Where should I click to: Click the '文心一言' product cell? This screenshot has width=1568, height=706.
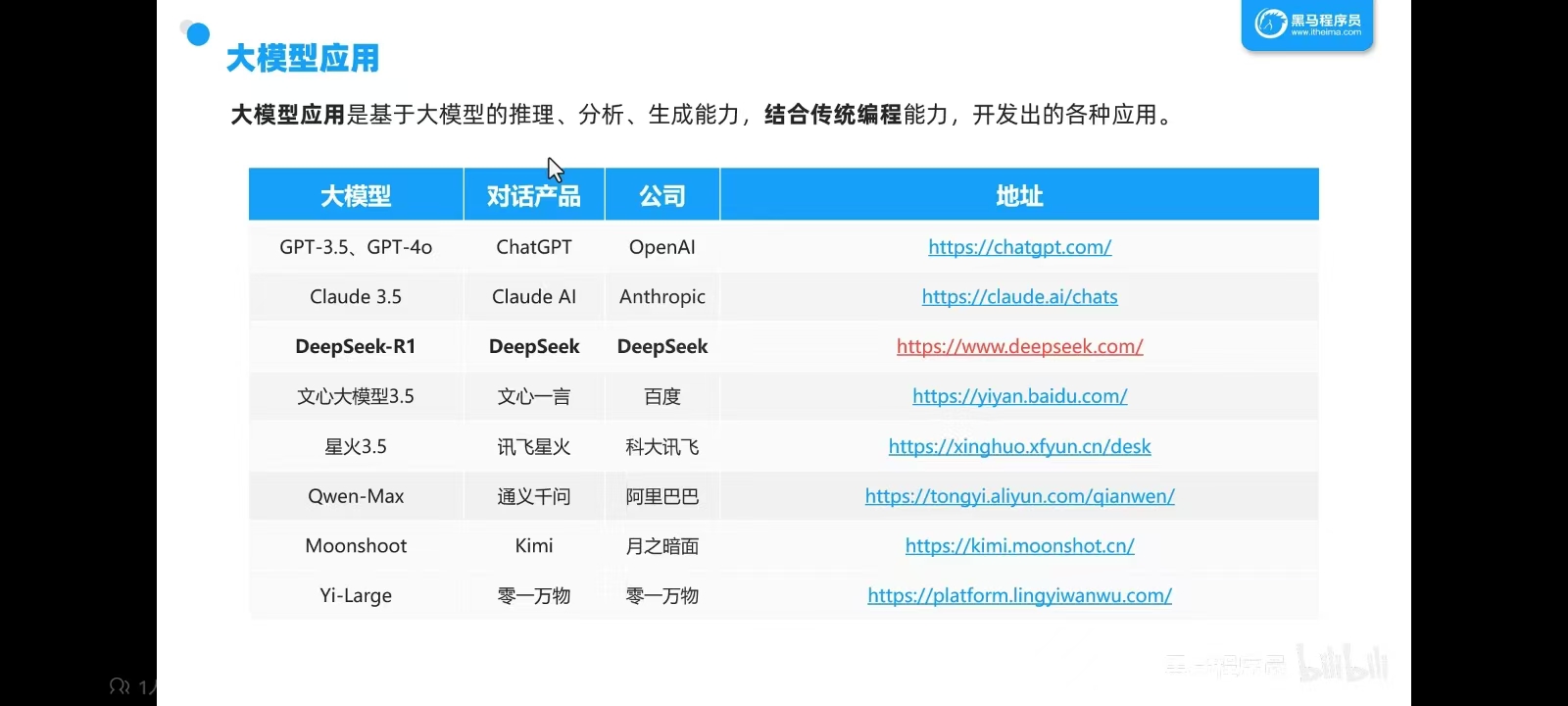(x=534, y=396)
